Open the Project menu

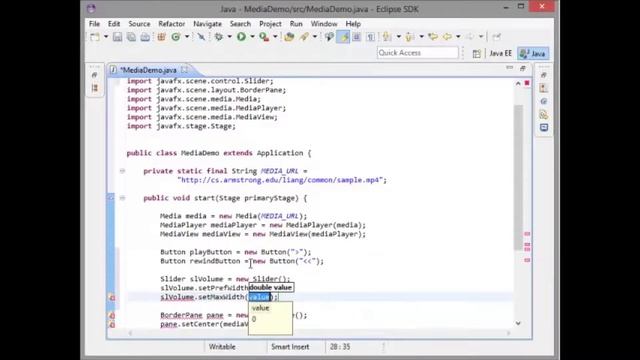point(270,24)
